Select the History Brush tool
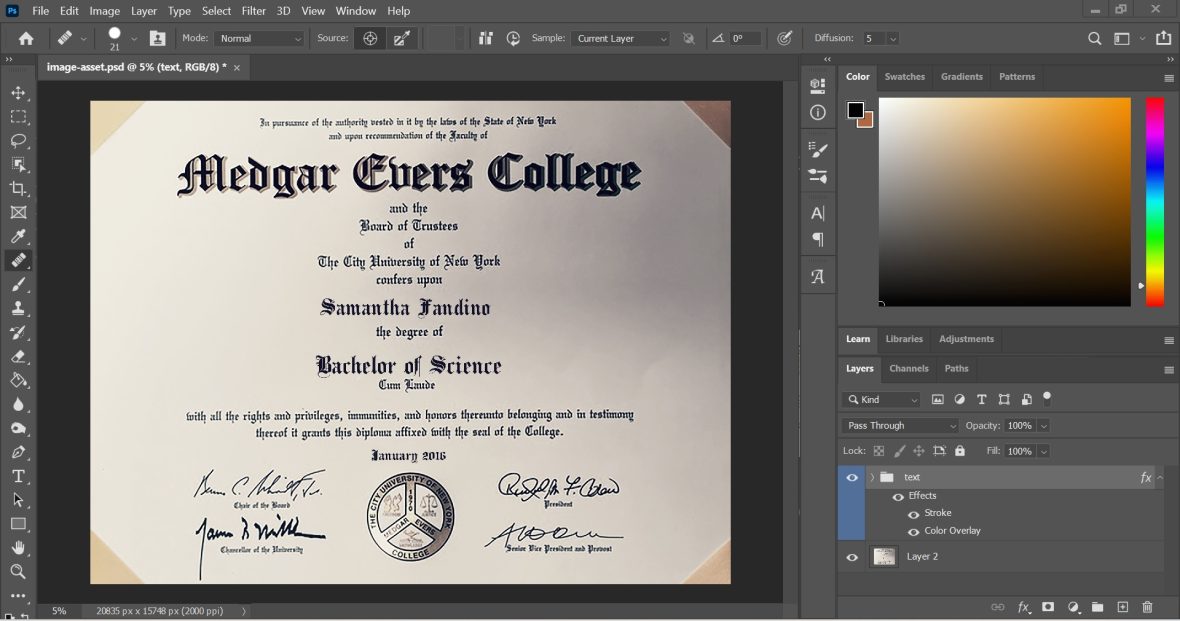 [18, 332]
